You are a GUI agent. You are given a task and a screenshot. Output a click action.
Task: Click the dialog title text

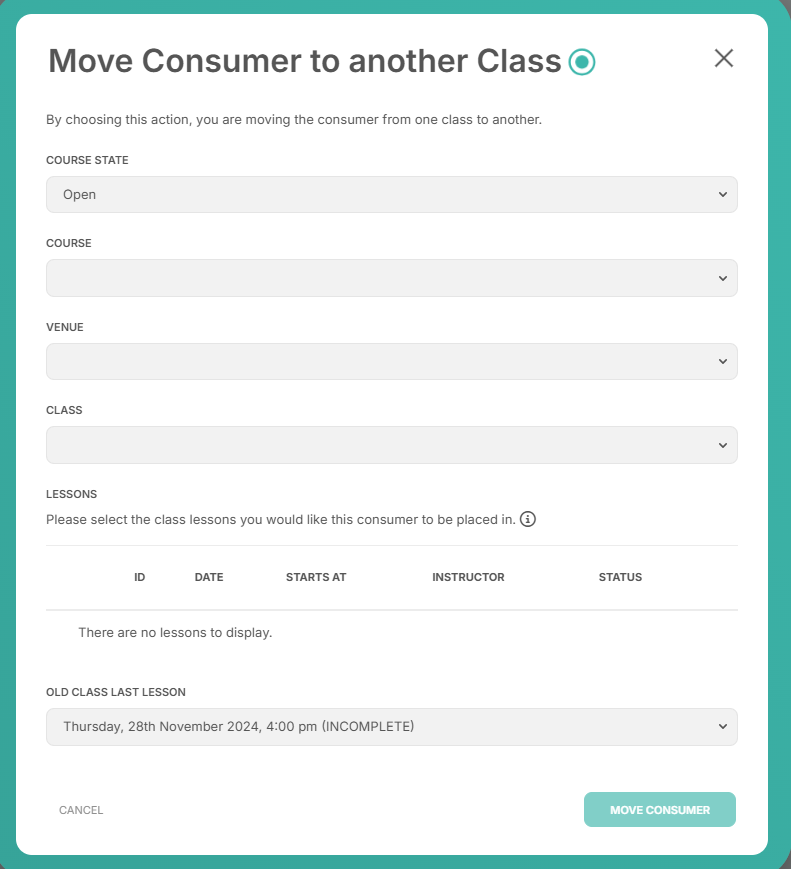pos(305,60)
